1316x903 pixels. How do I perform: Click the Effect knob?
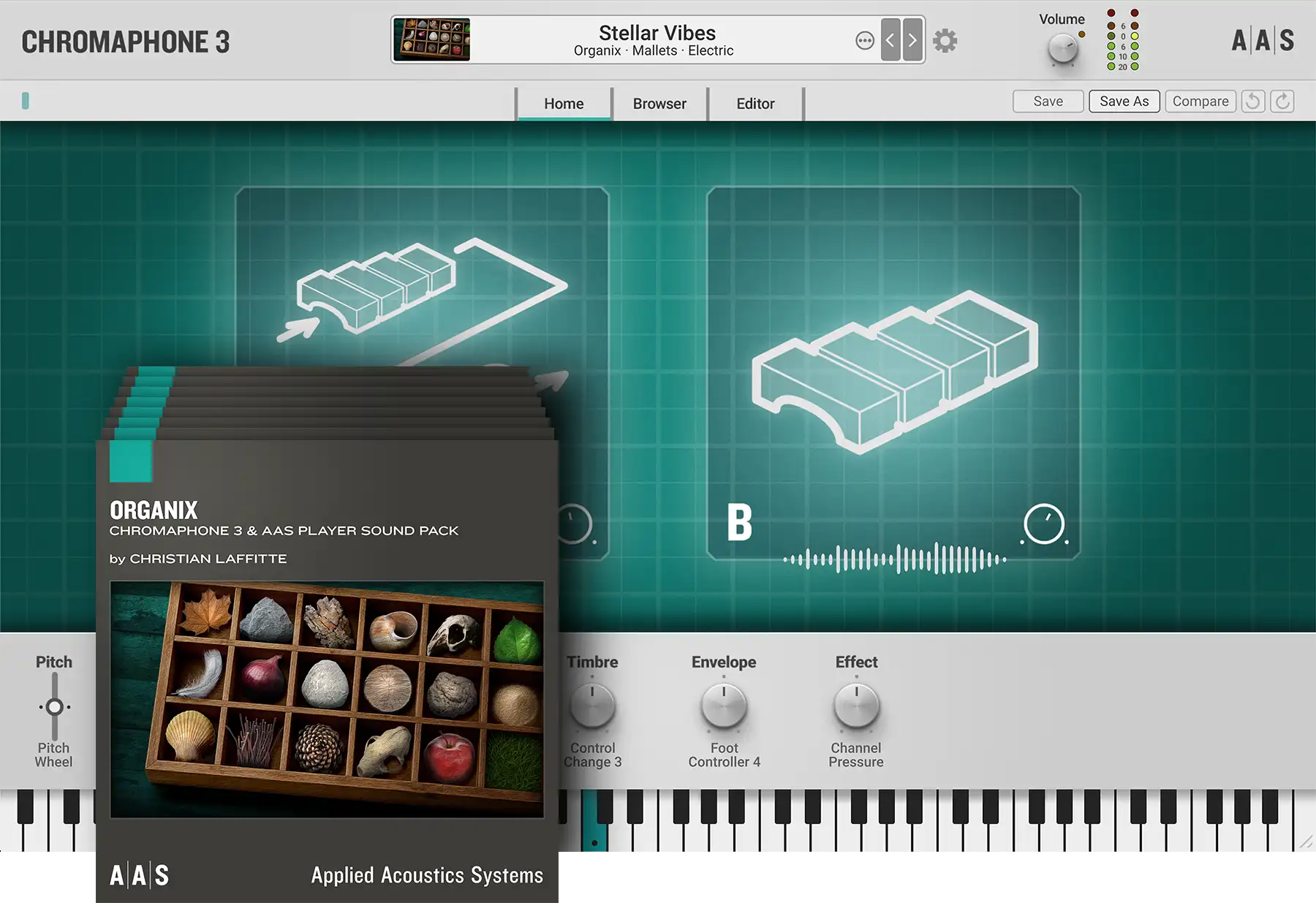[857, 706]
